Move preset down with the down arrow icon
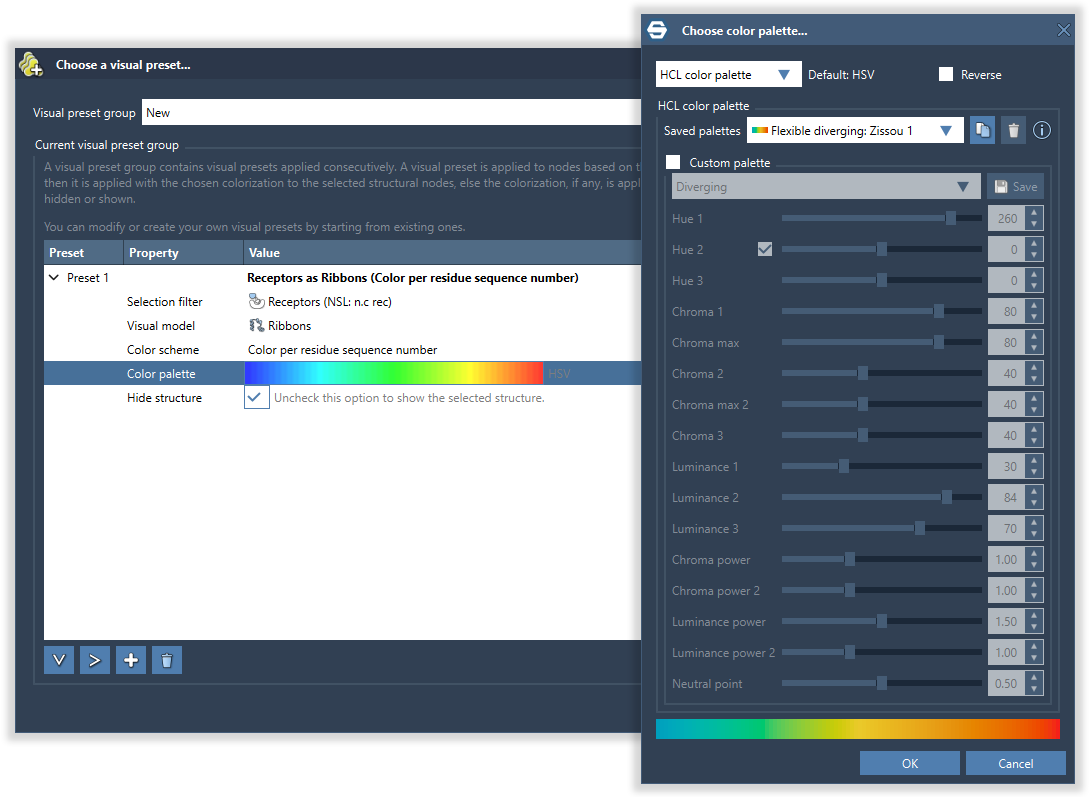Viewport: 1092px width, 797px height. point(59,660)
